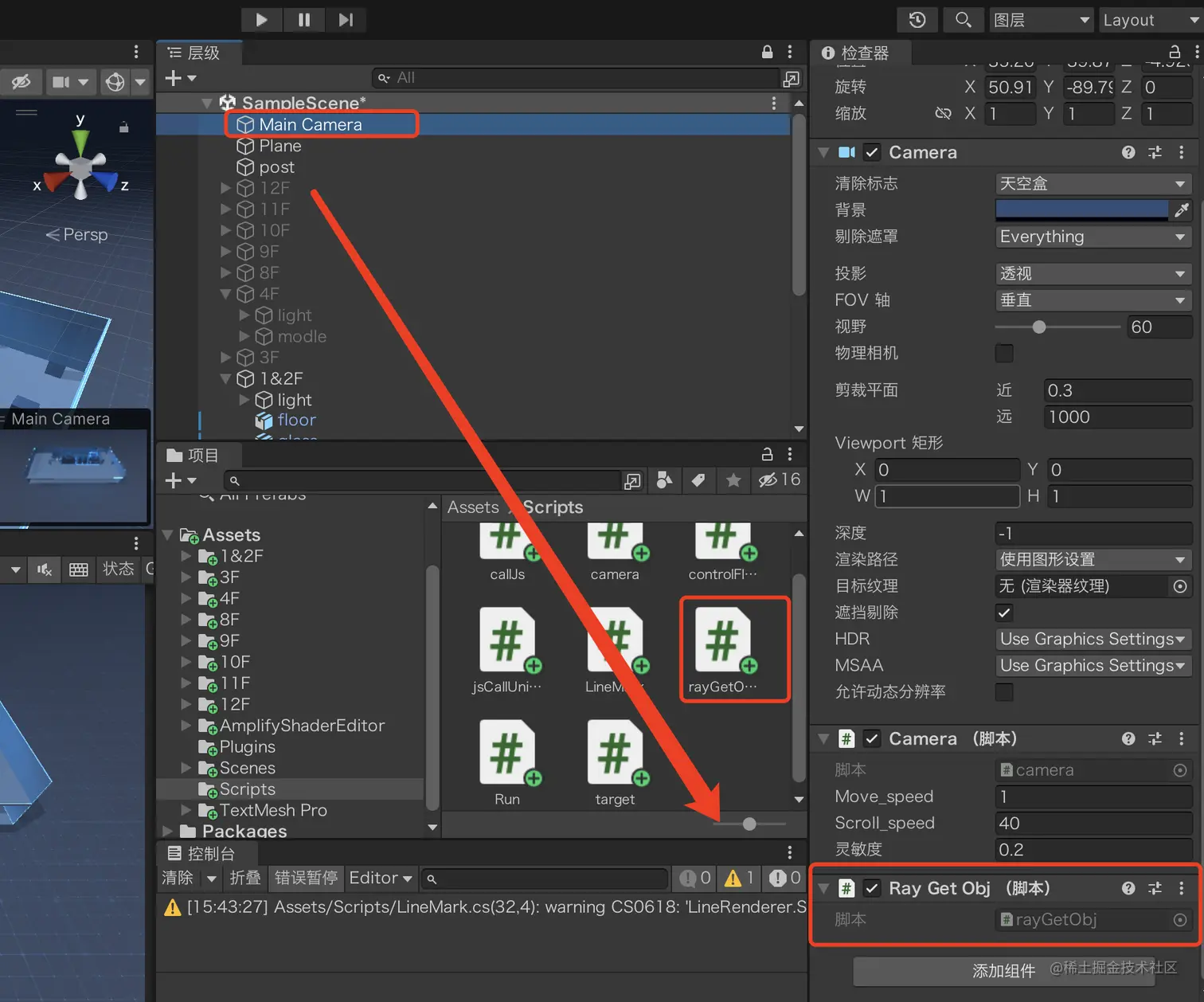The width and height of the screenshot is (1204, 1002).
Task: Open the undo history icon
Action: tap(917, 20)
